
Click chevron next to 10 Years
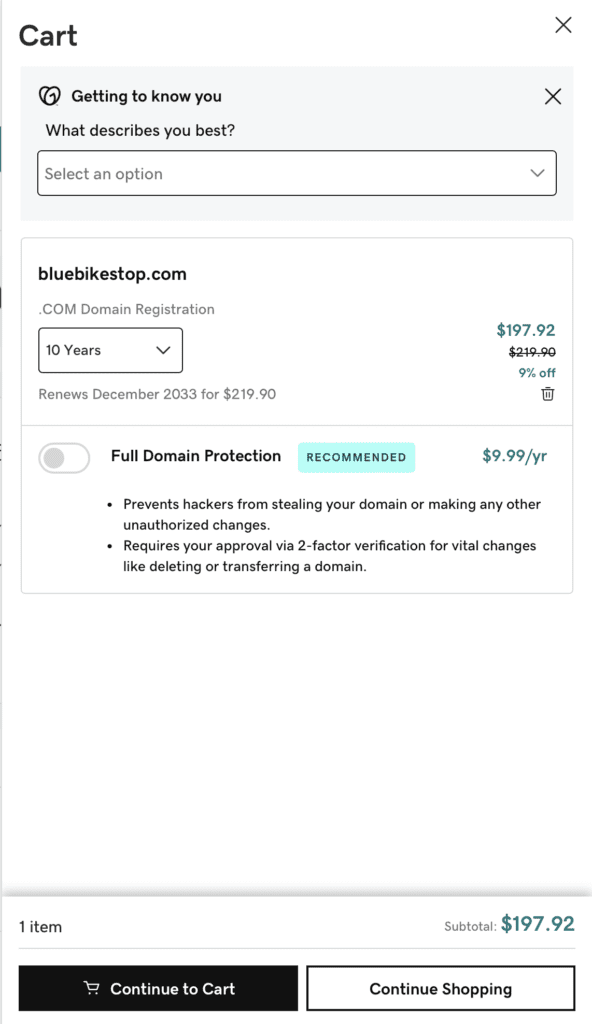[163, 350]
